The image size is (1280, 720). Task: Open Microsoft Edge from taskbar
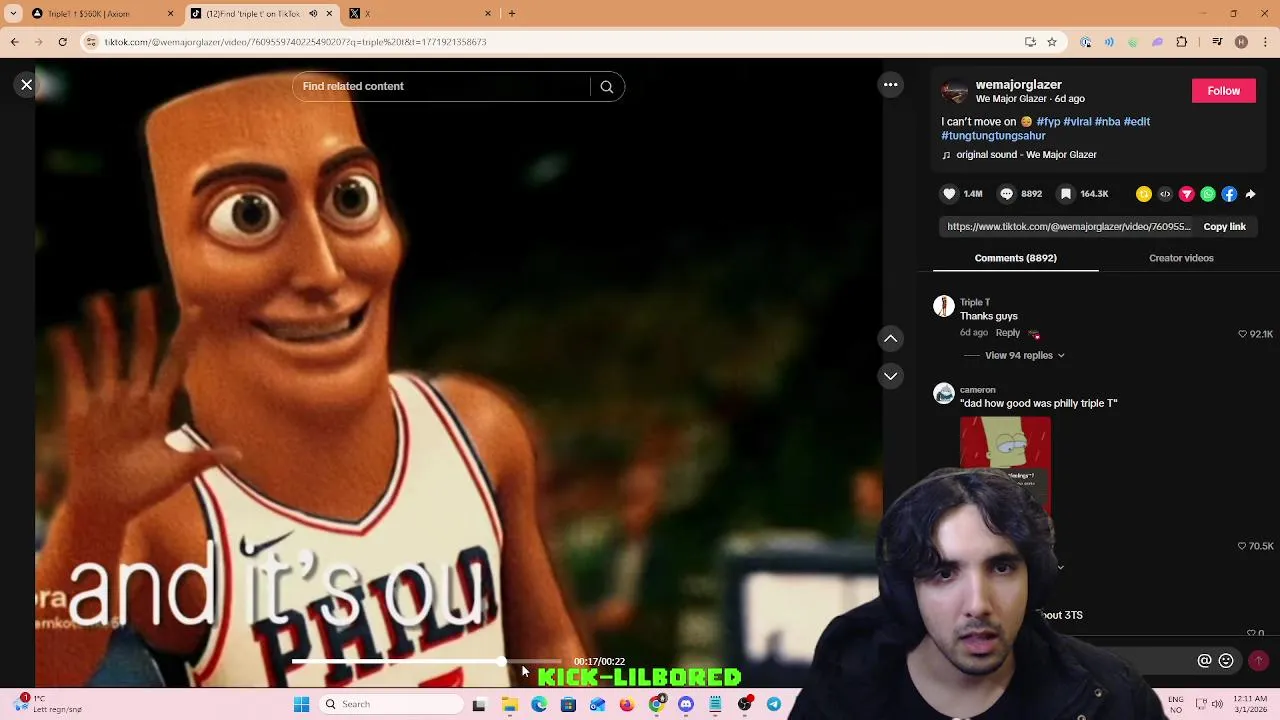pyautogui.click(x=539, y=705)
